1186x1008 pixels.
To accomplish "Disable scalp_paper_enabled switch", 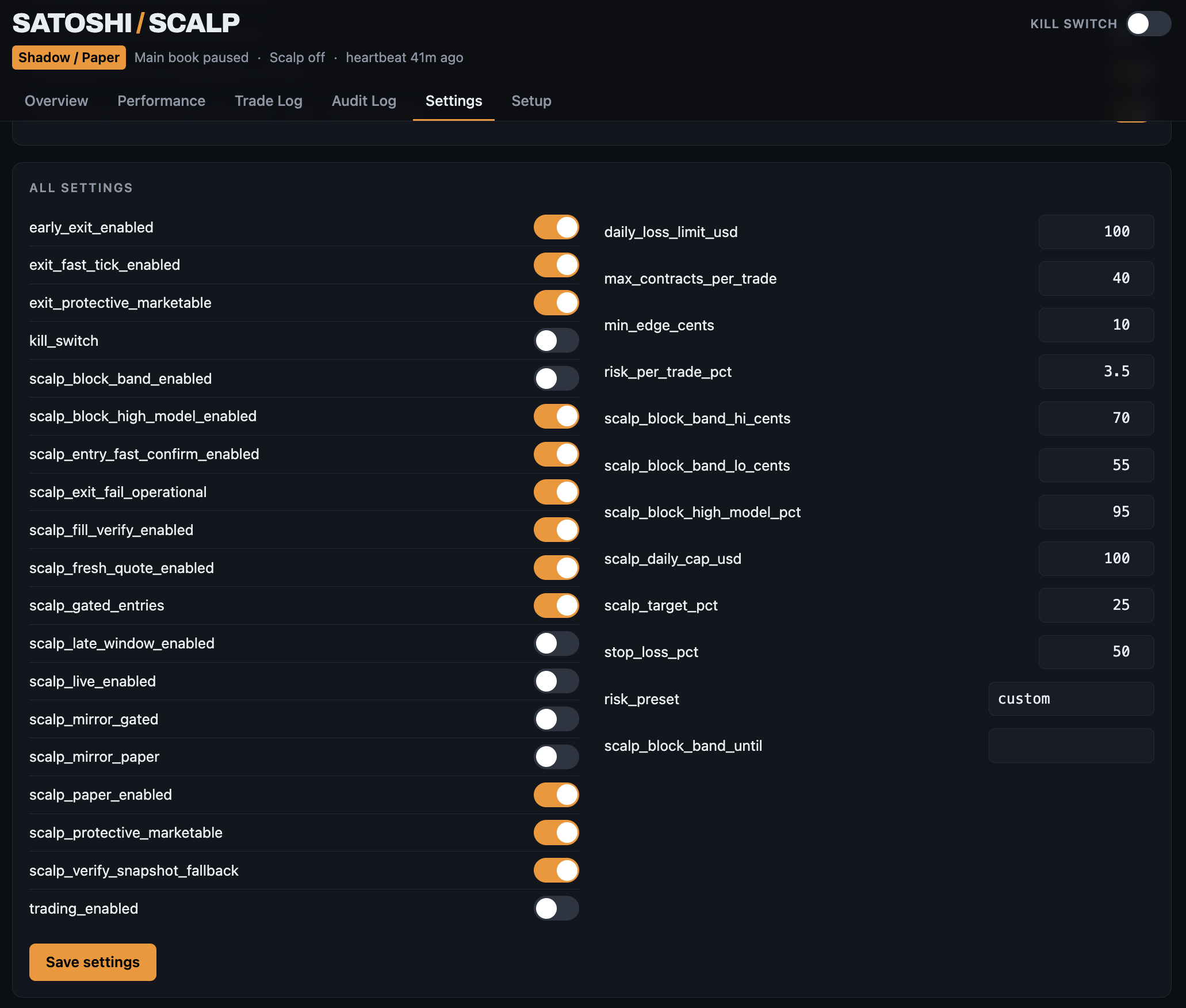I will [x=556, y=795].
